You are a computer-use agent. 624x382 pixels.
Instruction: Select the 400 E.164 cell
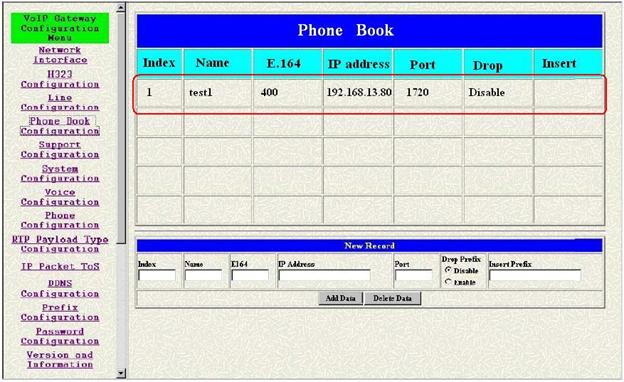[288, 93]
